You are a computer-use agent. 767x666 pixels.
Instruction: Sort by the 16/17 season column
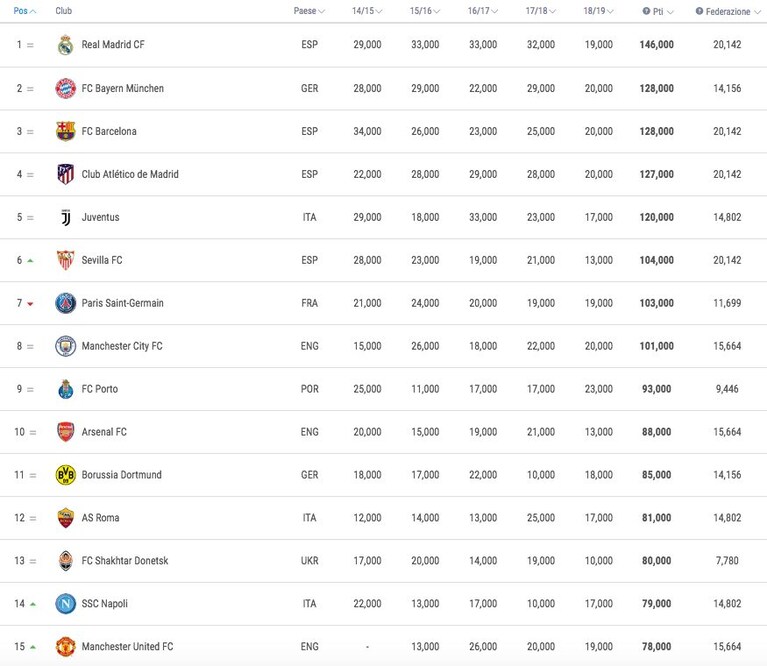click(482, 11)
